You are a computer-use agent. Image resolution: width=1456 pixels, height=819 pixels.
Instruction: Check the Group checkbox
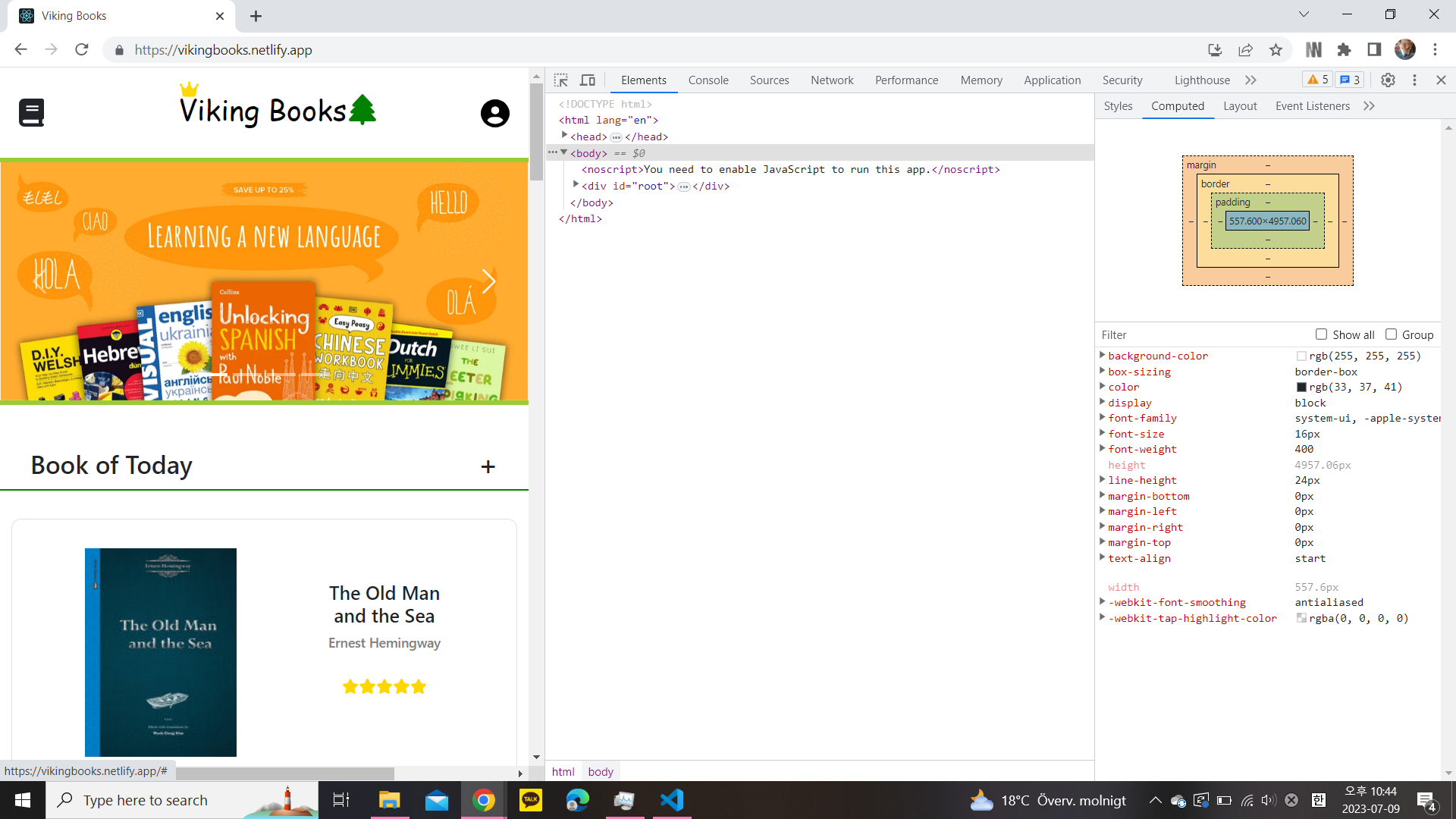1391,334
